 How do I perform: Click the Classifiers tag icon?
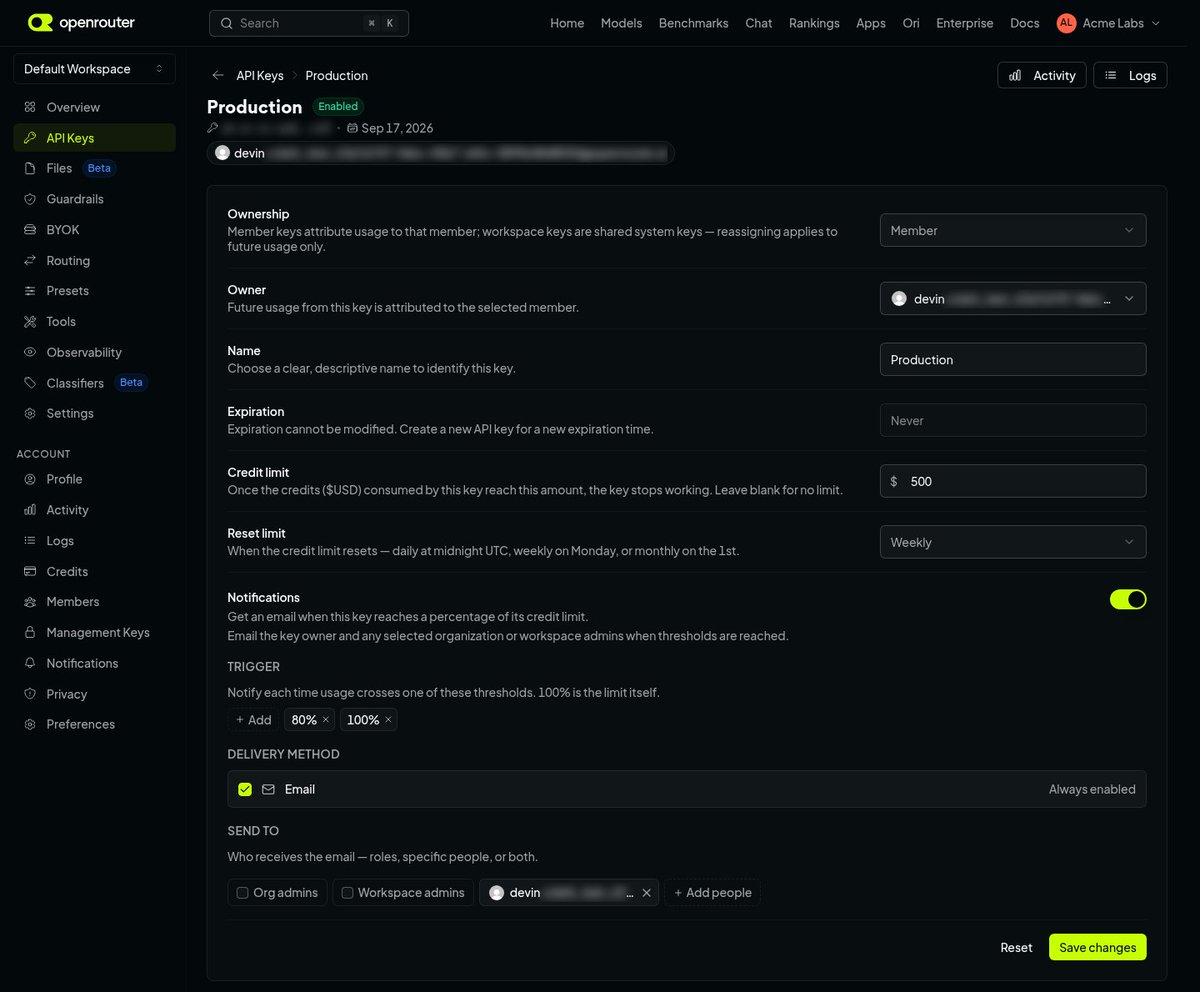click(30, 383)
